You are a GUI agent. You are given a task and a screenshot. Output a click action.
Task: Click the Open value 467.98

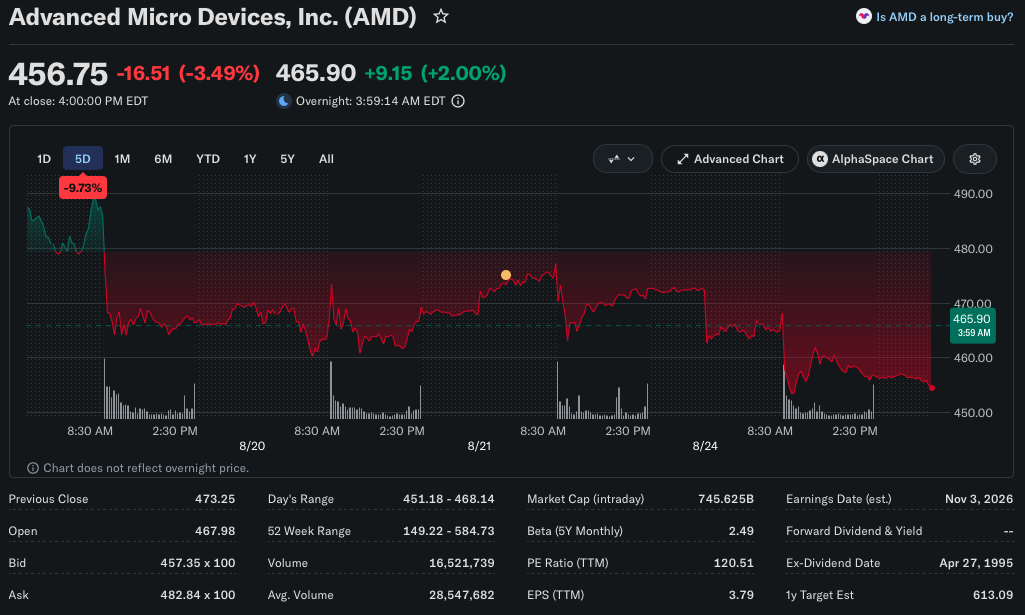(215, 531)
